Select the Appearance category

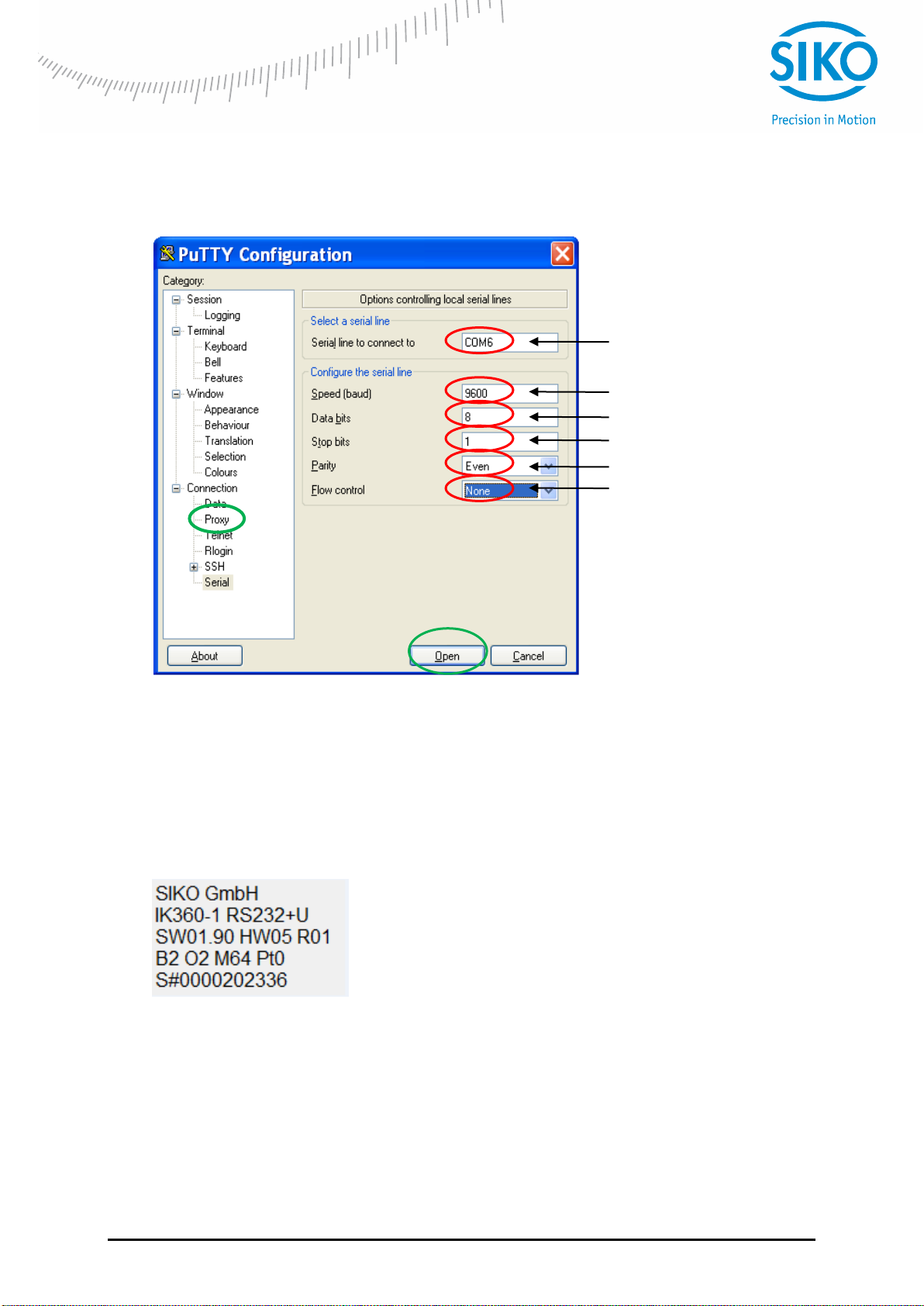pos(231,409)
